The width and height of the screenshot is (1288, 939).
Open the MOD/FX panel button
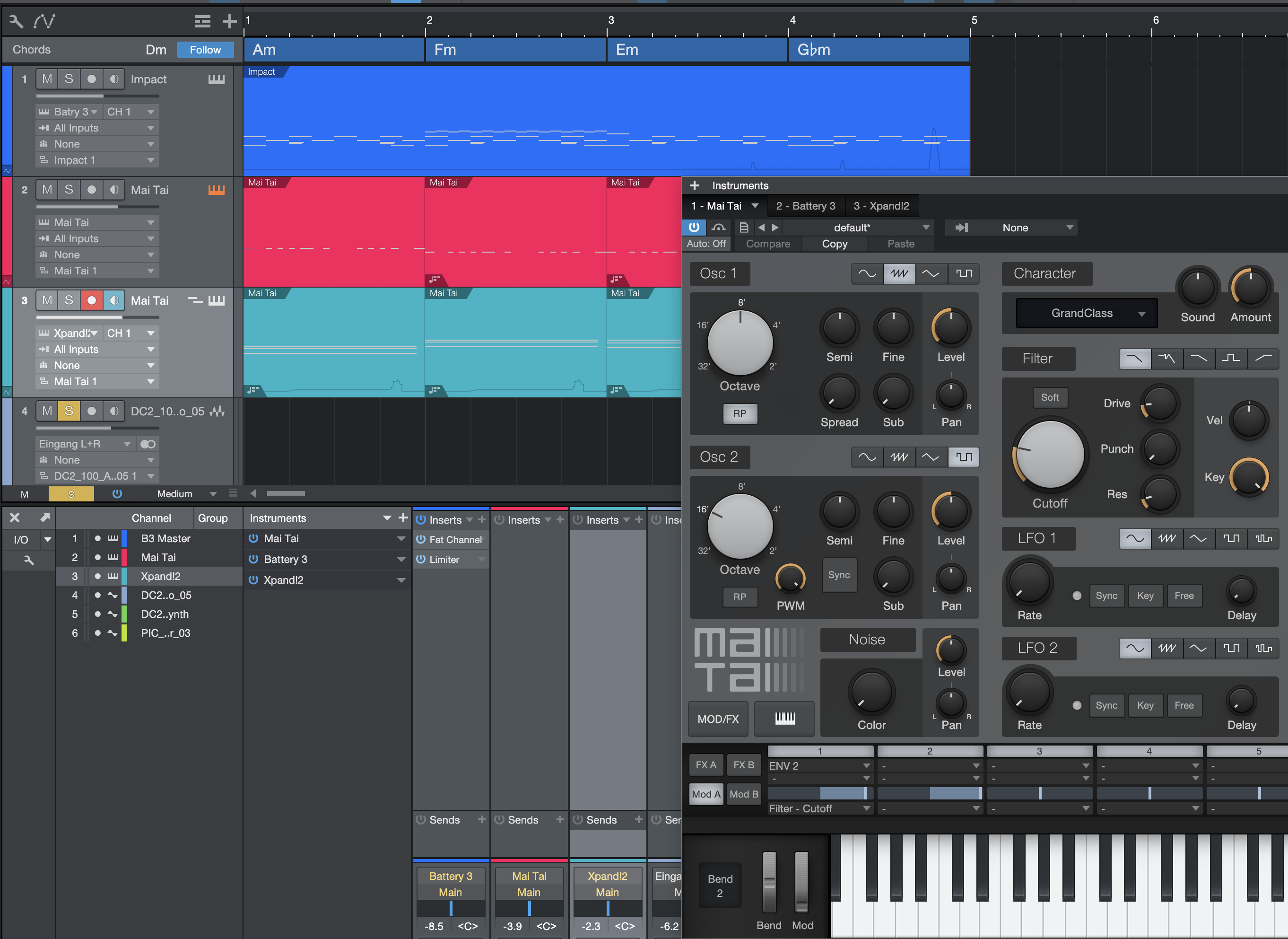point(718,719)
